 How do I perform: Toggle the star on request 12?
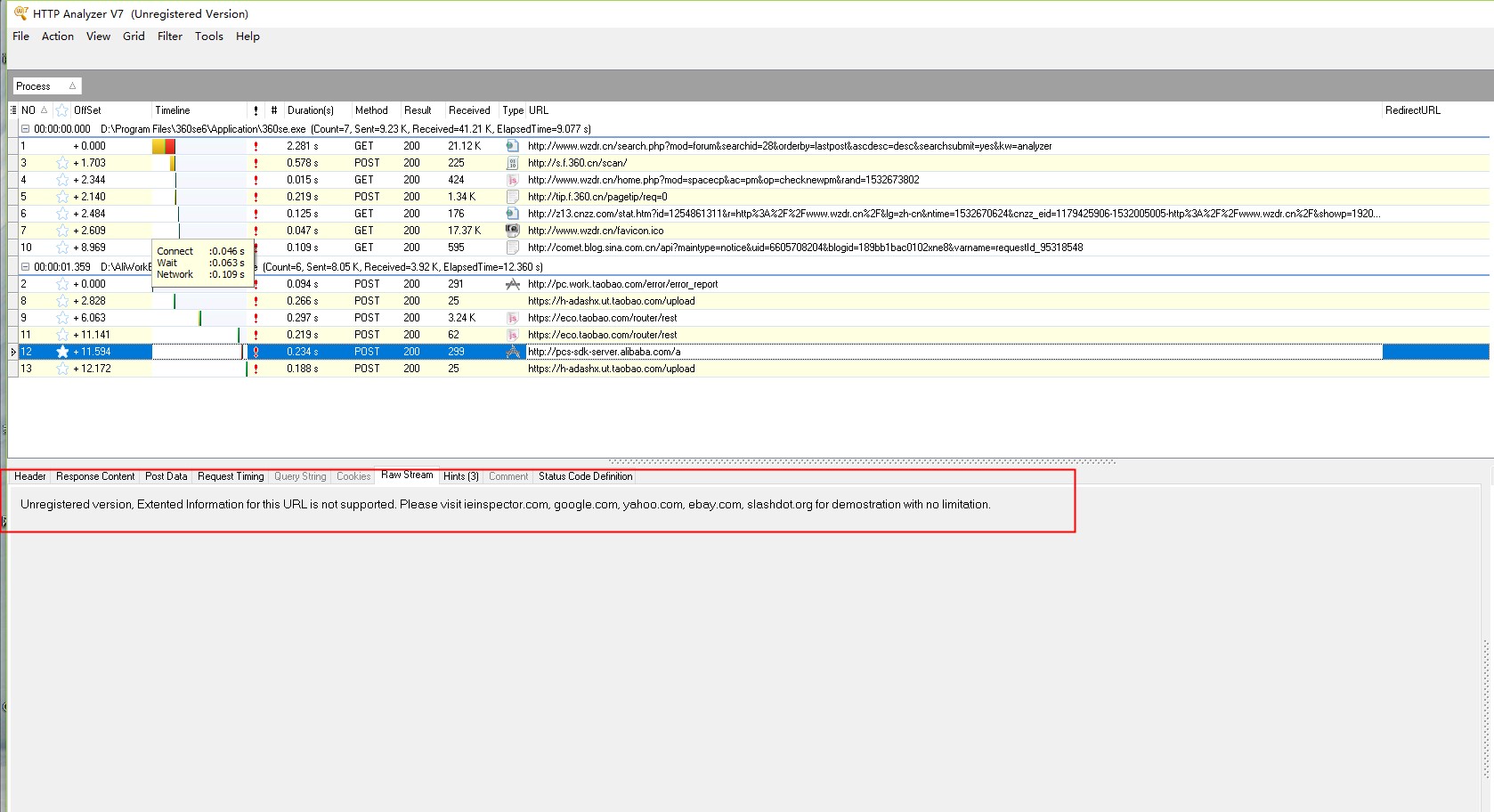[x=62, y=352]
